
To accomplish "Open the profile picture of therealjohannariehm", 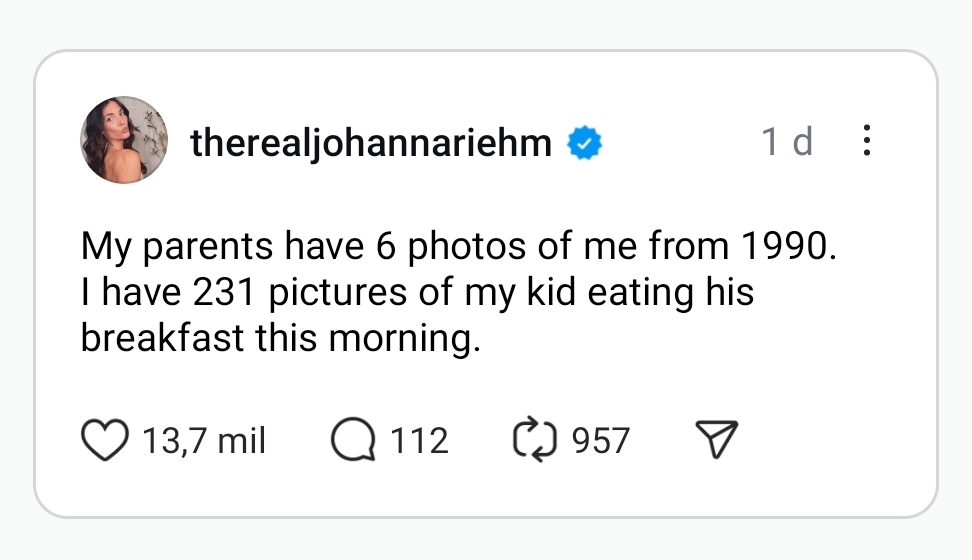I will (124, 140).
